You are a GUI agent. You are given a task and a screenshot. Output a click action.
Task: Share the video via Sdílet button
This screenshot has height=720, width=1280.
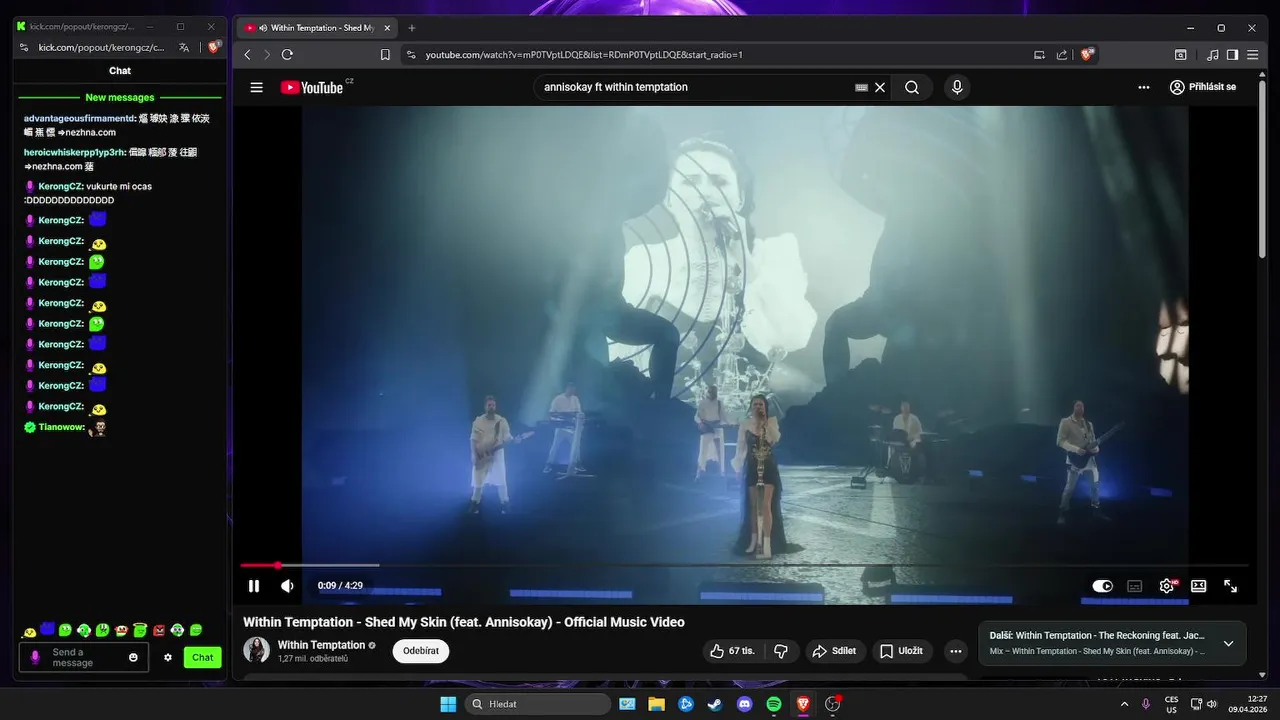pos(834,651)
